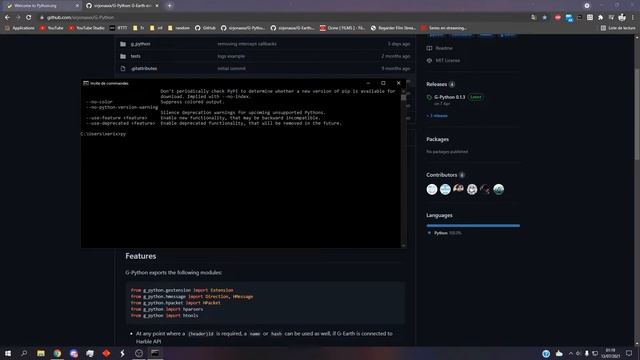640x360 pixels.
Task: Open the second contributor avatar
Action: tap(445, 189)
